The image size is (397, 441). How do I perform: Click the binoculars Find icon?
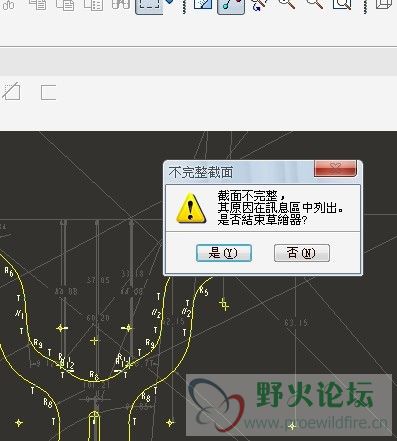tap(121, 4)
